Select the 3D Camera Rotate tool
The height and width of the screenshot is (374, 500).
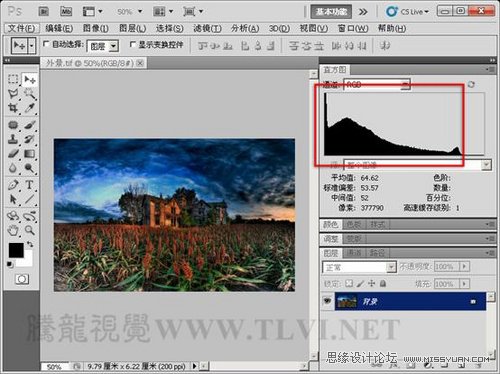pos(30,216)
